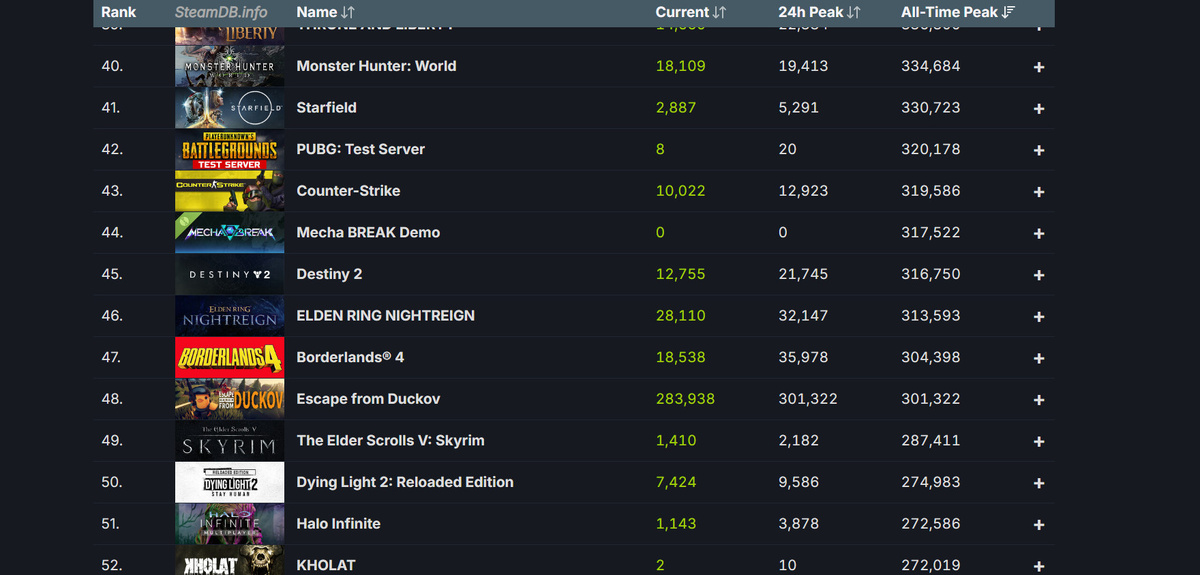Open Escape from Duckov name link

(368, 399)
